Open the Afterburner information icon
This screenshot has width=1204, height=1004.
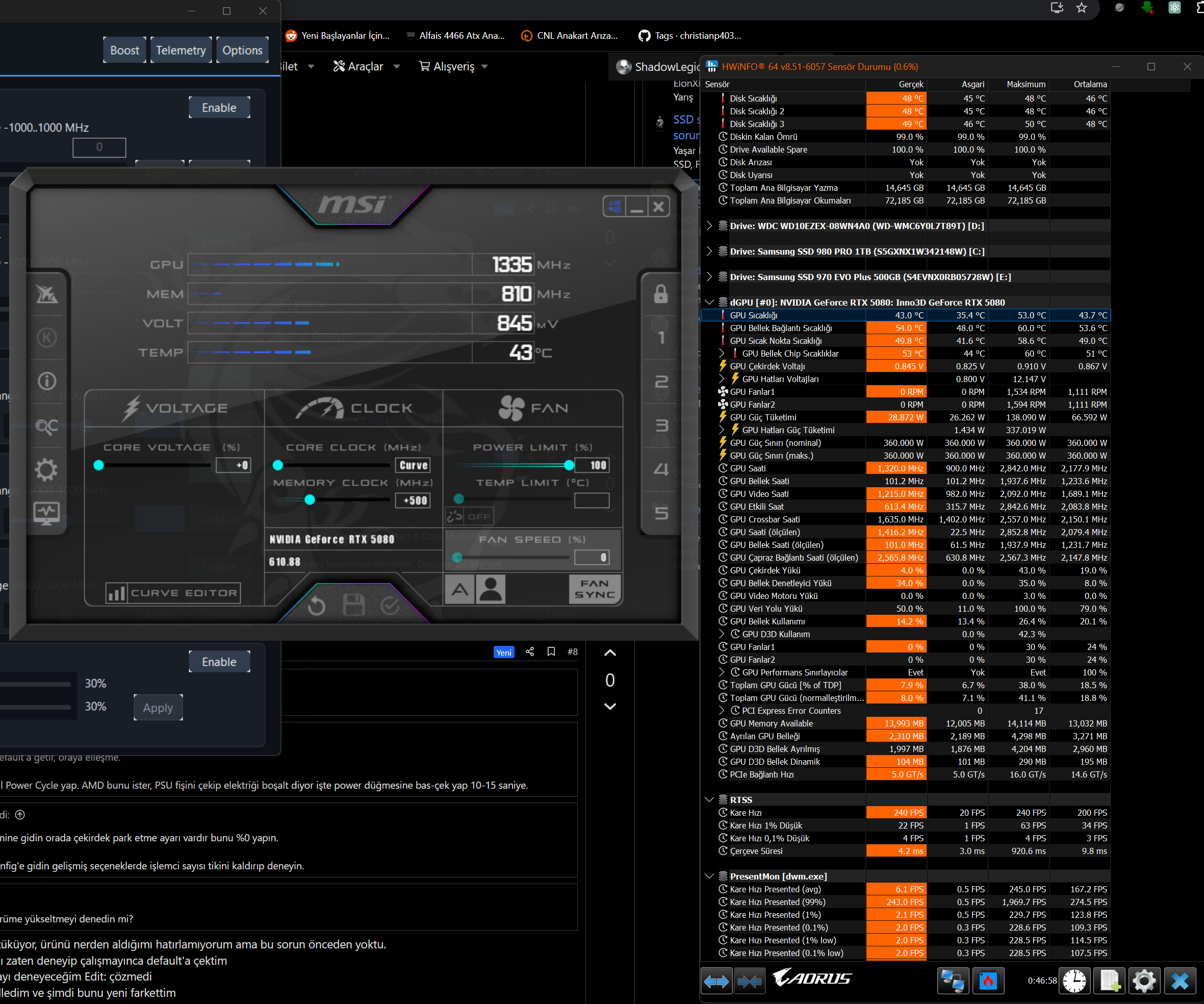pyautogui.click(x=47, y=381)
